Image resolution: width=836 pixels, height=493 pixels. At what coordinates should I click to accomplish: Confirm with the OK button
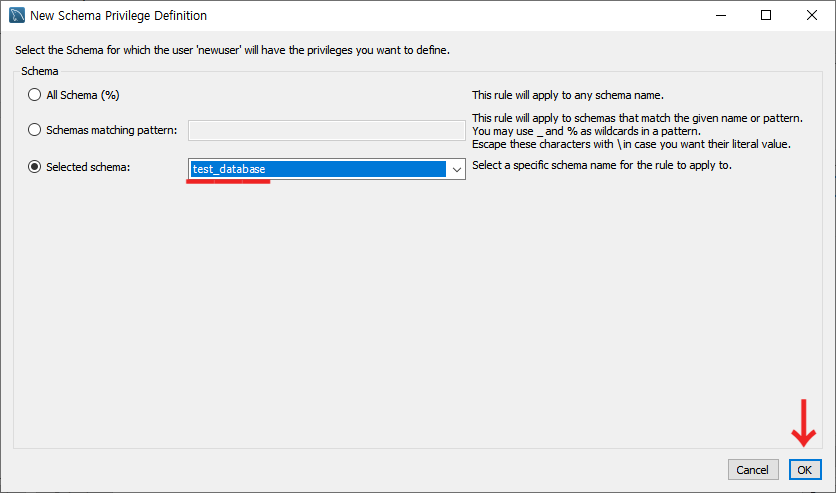pos(805,470)
